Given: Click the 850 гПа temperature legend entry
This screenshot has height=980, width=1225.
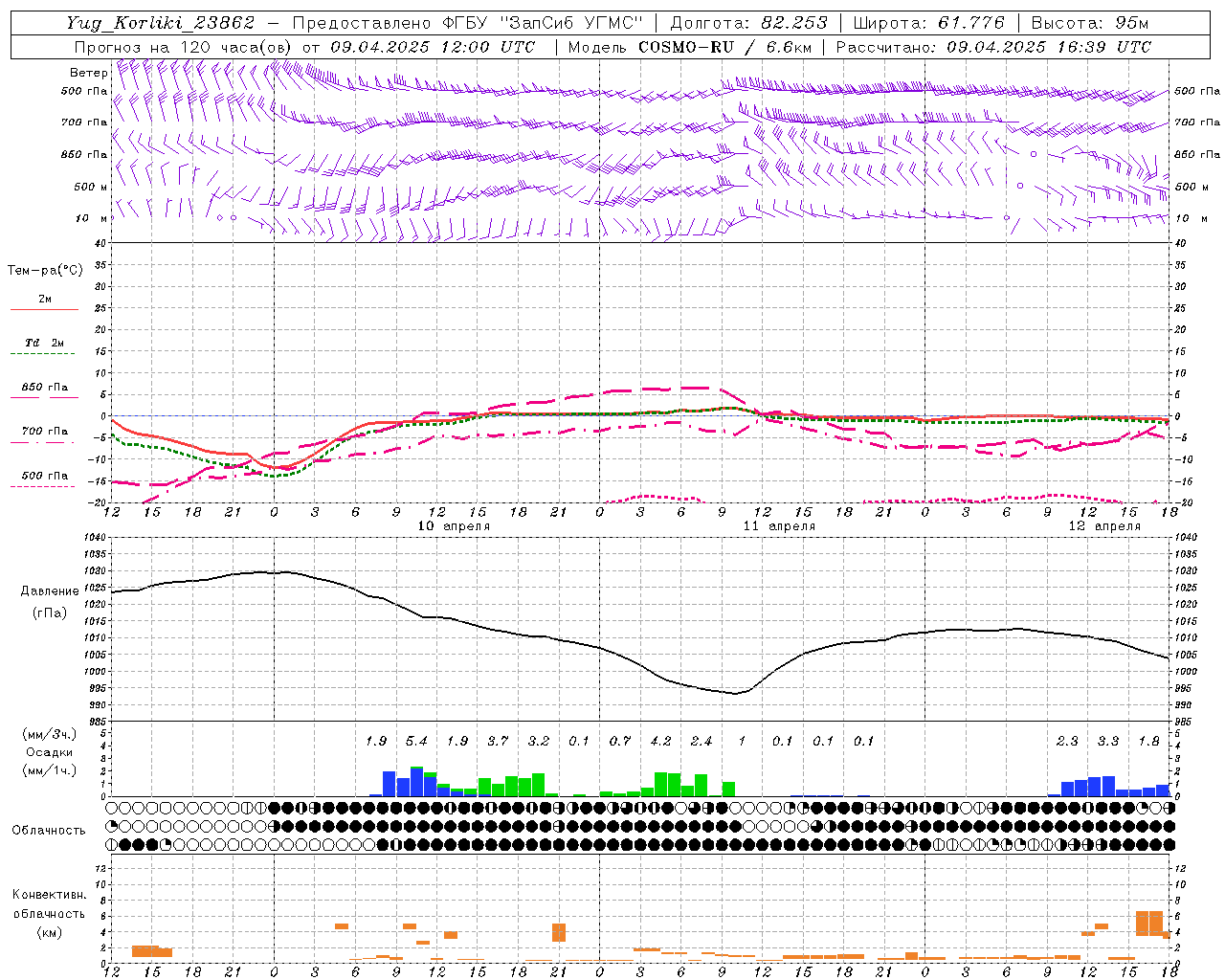Looking at the screenshot, I should pyautogui.click(x=45, y=388).
